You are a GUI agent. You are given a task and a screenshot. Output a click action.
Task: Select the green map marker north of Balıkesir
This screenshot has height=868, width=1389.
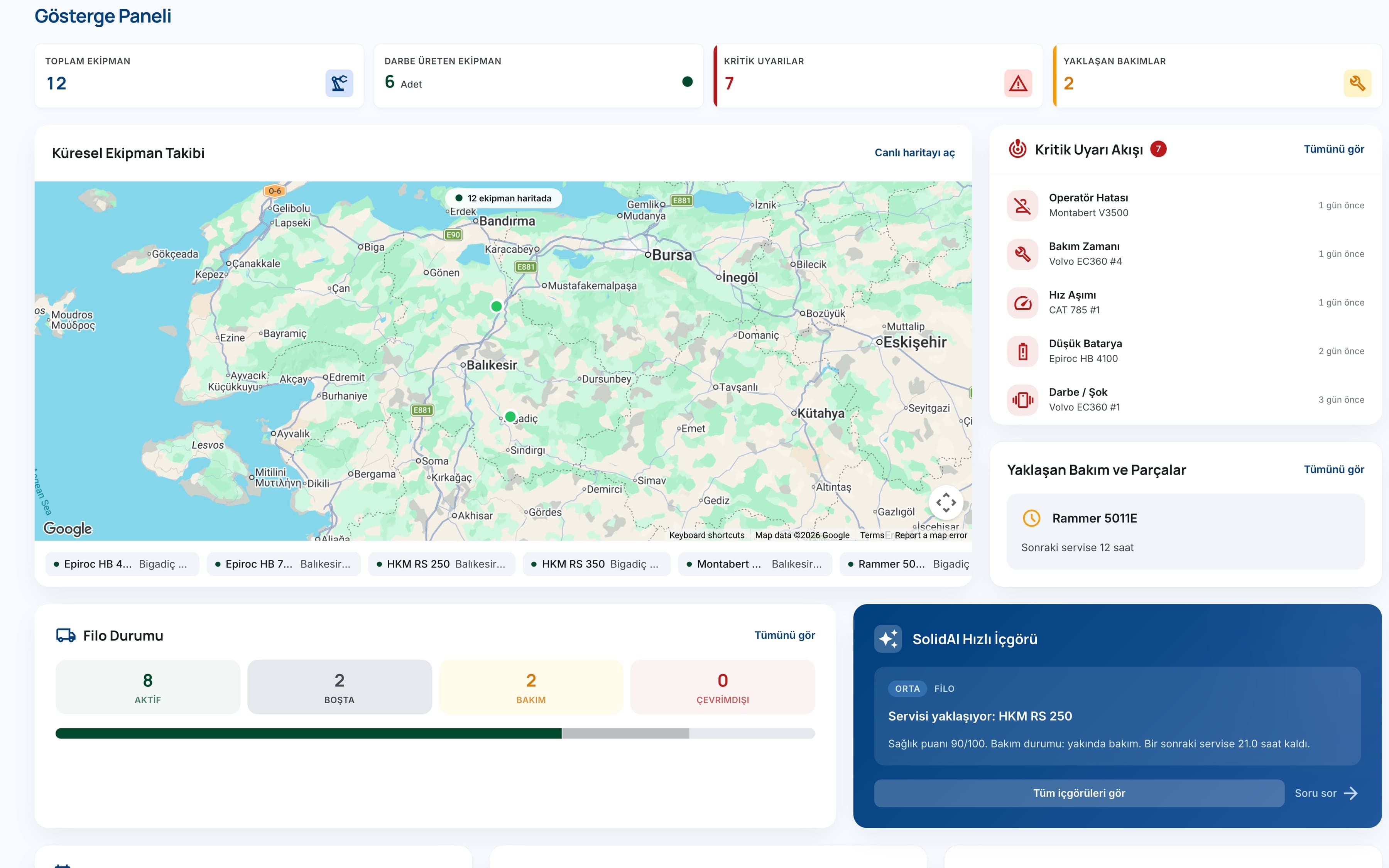pyautogui.click(x=497, y=307)
